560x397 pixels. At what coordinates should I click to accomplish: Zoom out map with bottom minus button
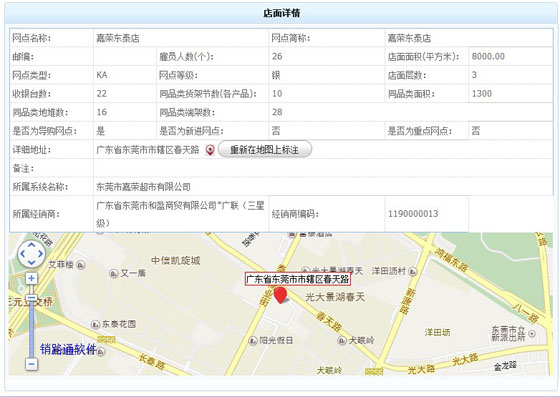[x=31, y=364]
